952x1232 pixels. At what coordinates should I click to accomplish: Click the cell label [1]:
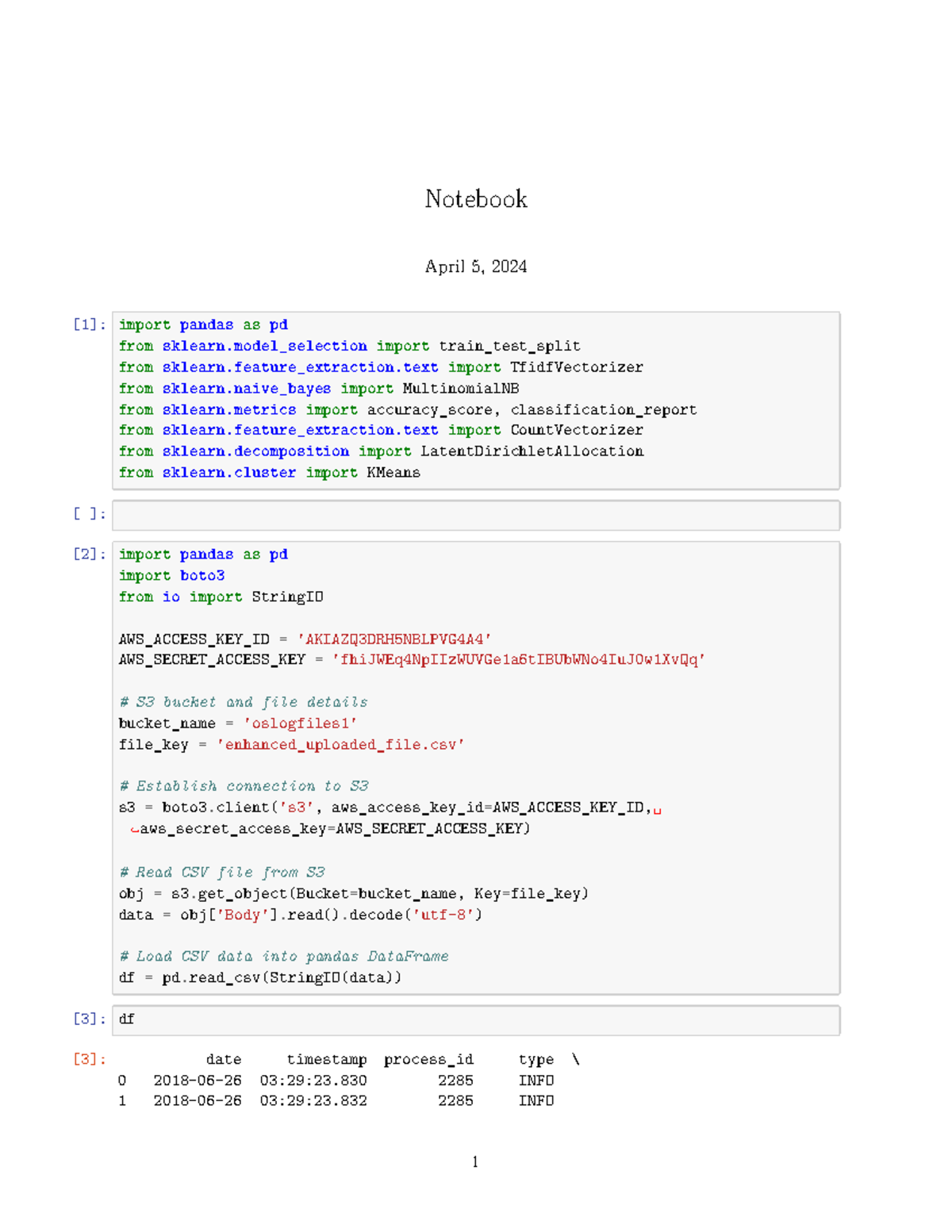click(87, 324)
